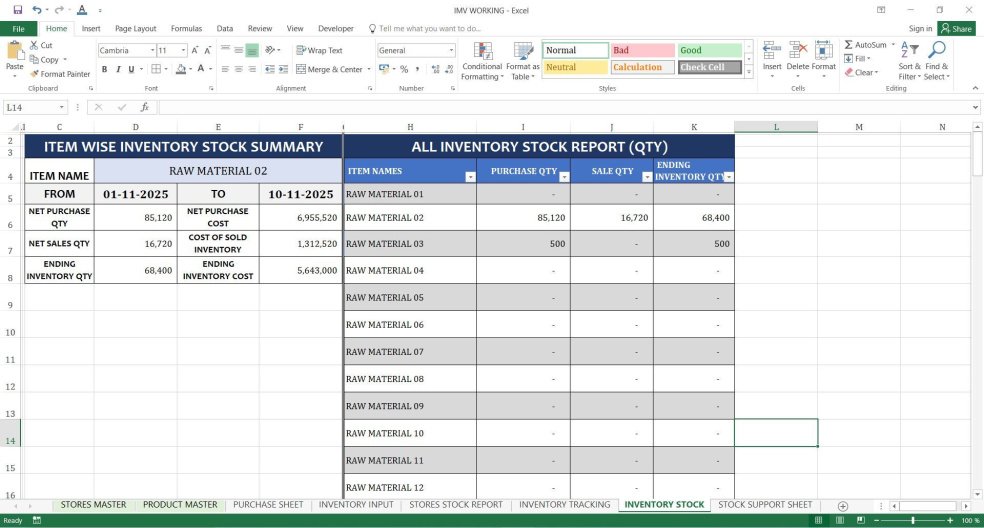Open the SALE QTY column filter dropdown
This screenshot has width=984, height=528.
pyautogui.click(x=647, y=177)
